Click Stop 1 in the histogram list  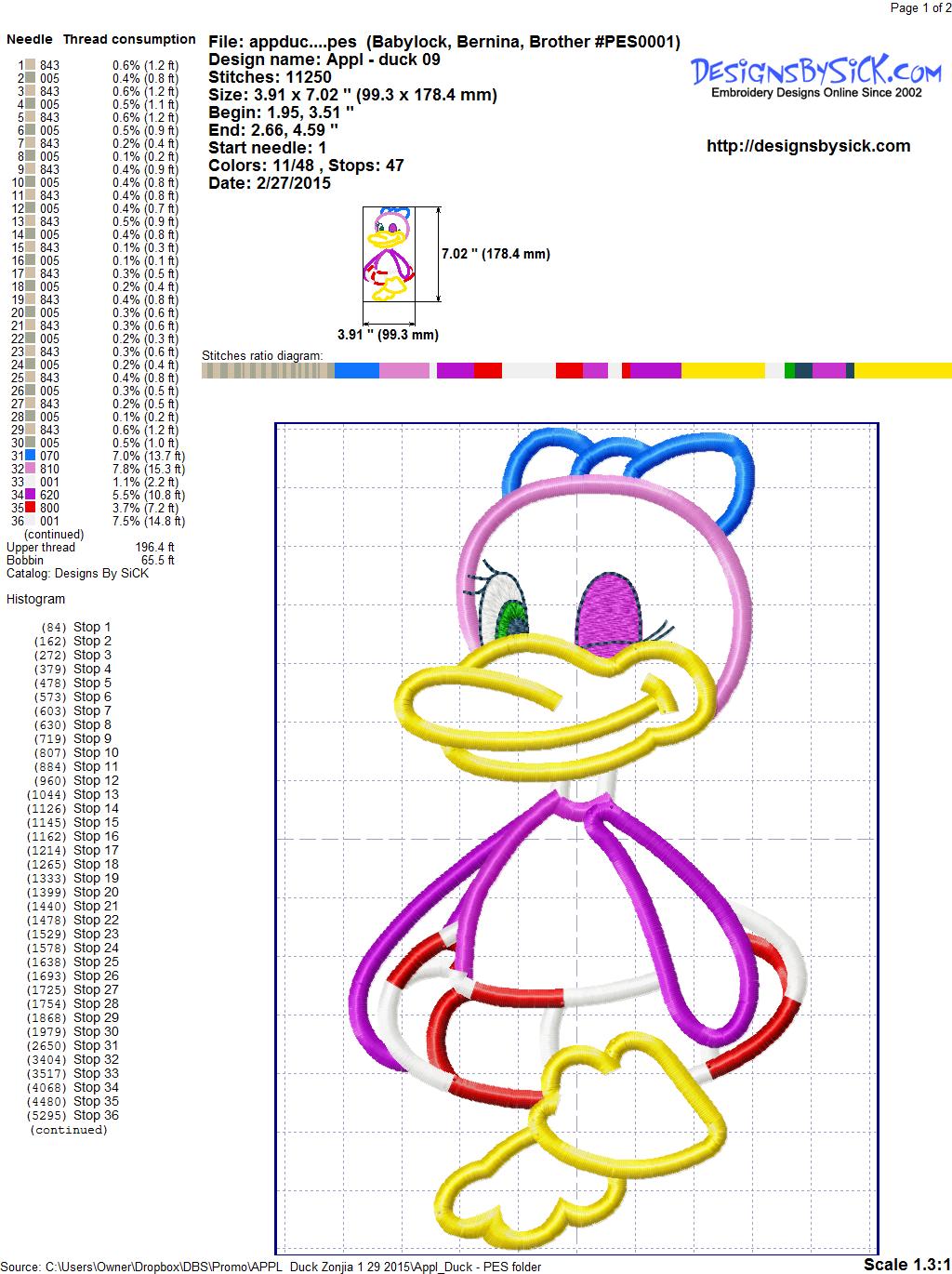(x=92, y=627)
